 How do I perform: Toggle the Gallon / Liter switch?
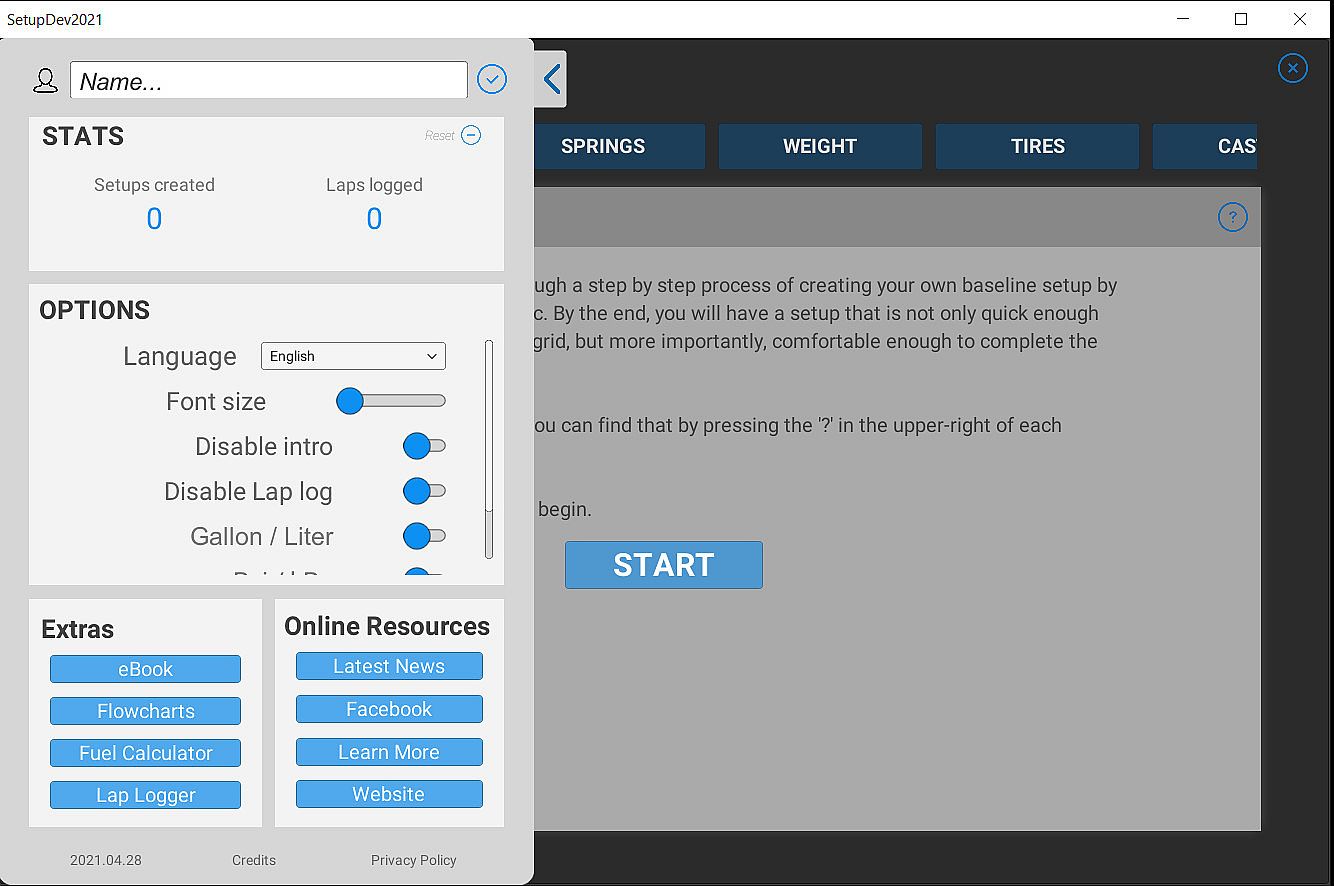click(424, 536)
